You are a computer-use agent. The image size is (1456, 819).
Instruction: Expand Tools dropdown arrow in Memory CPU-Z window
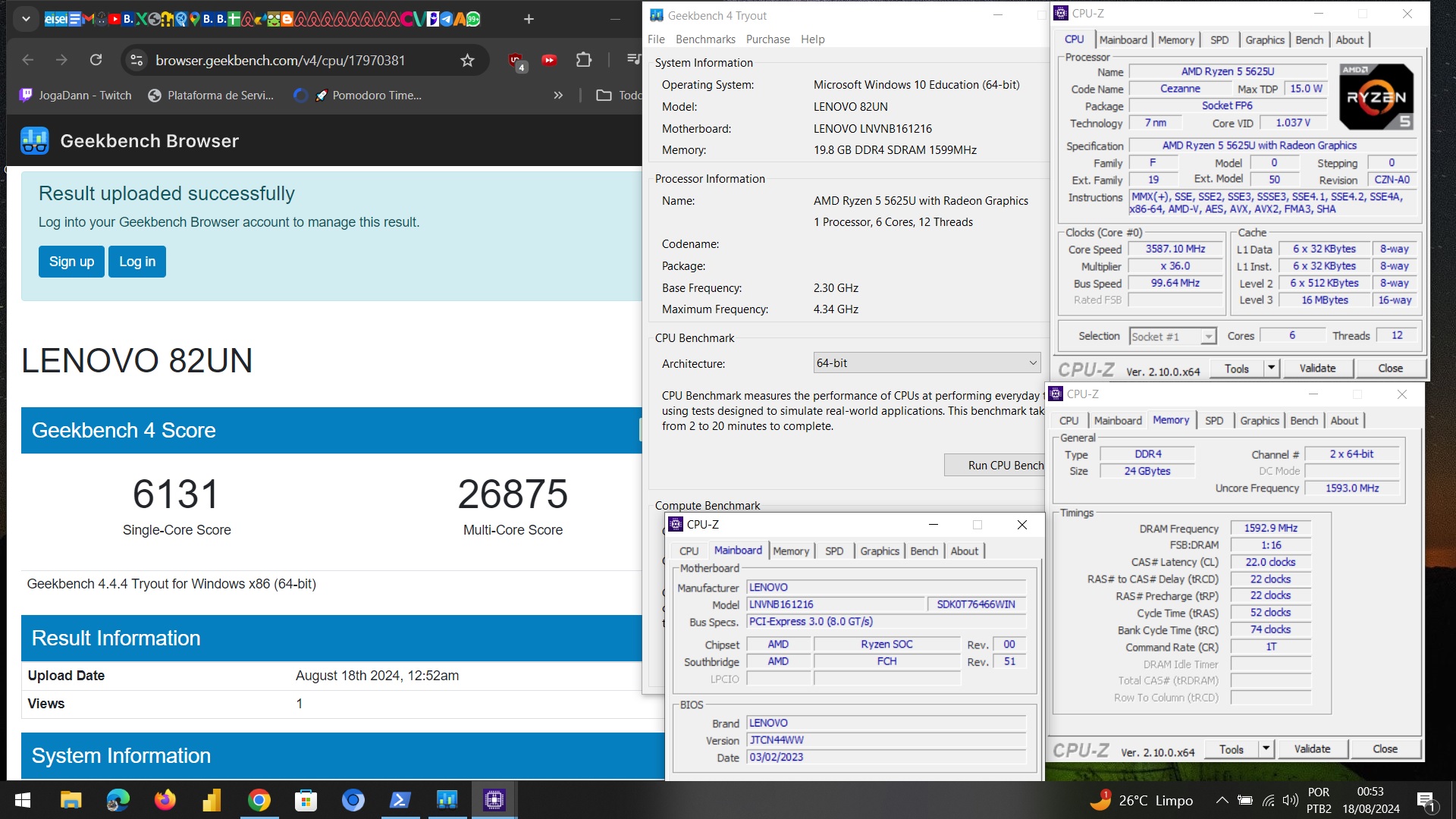click(1266, 749)
